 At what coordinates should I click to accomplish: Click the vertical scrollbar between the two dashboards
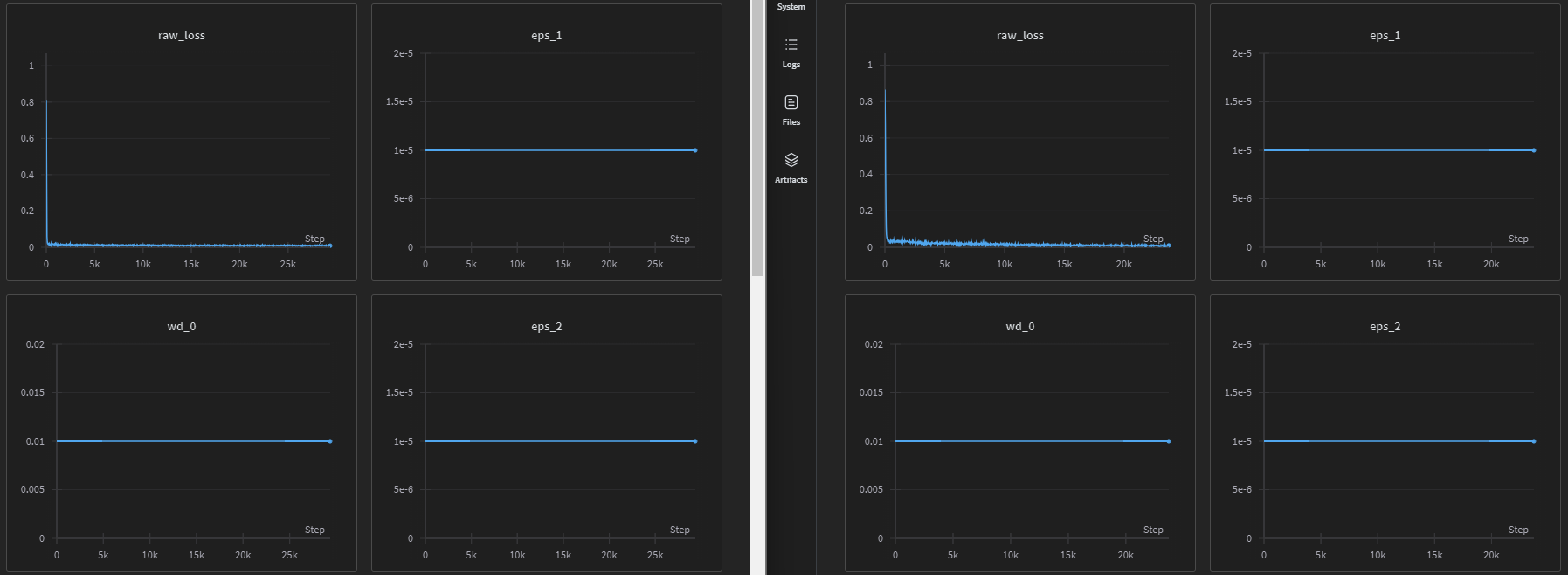757,138
